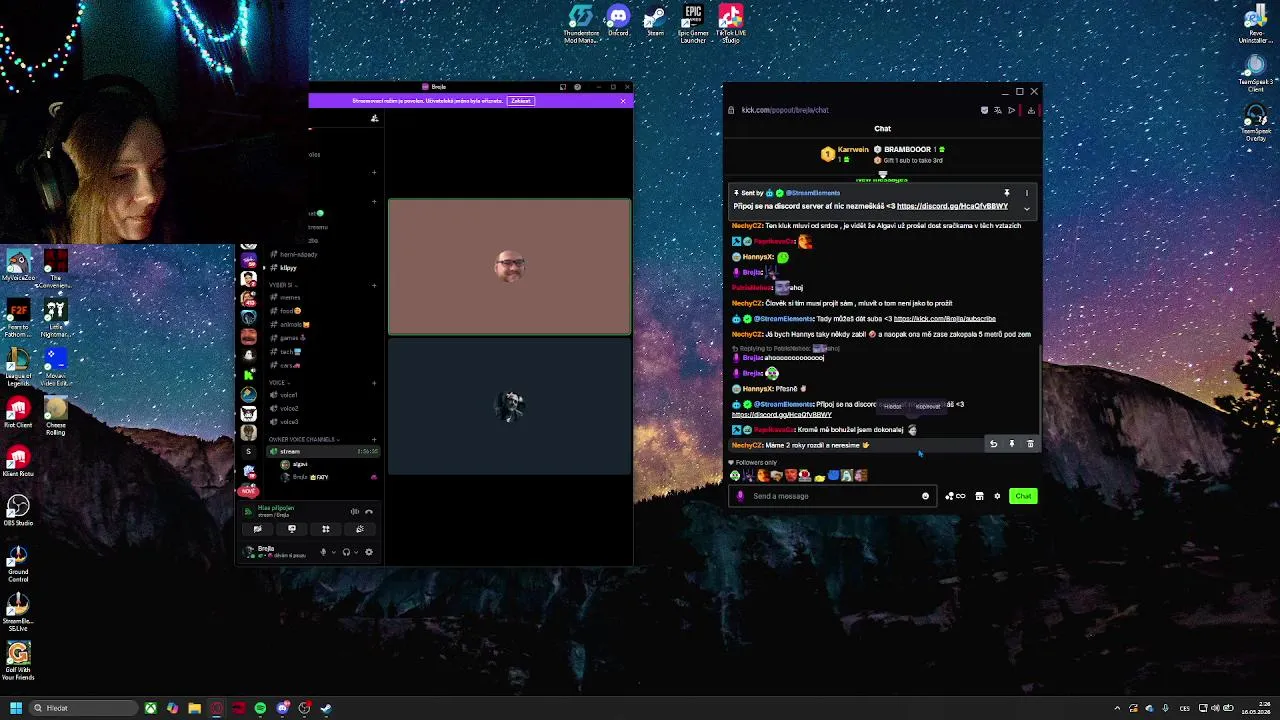Expand the pinned message chevron
This screenshot has height=720, width=1280.
pos(1026,208)
